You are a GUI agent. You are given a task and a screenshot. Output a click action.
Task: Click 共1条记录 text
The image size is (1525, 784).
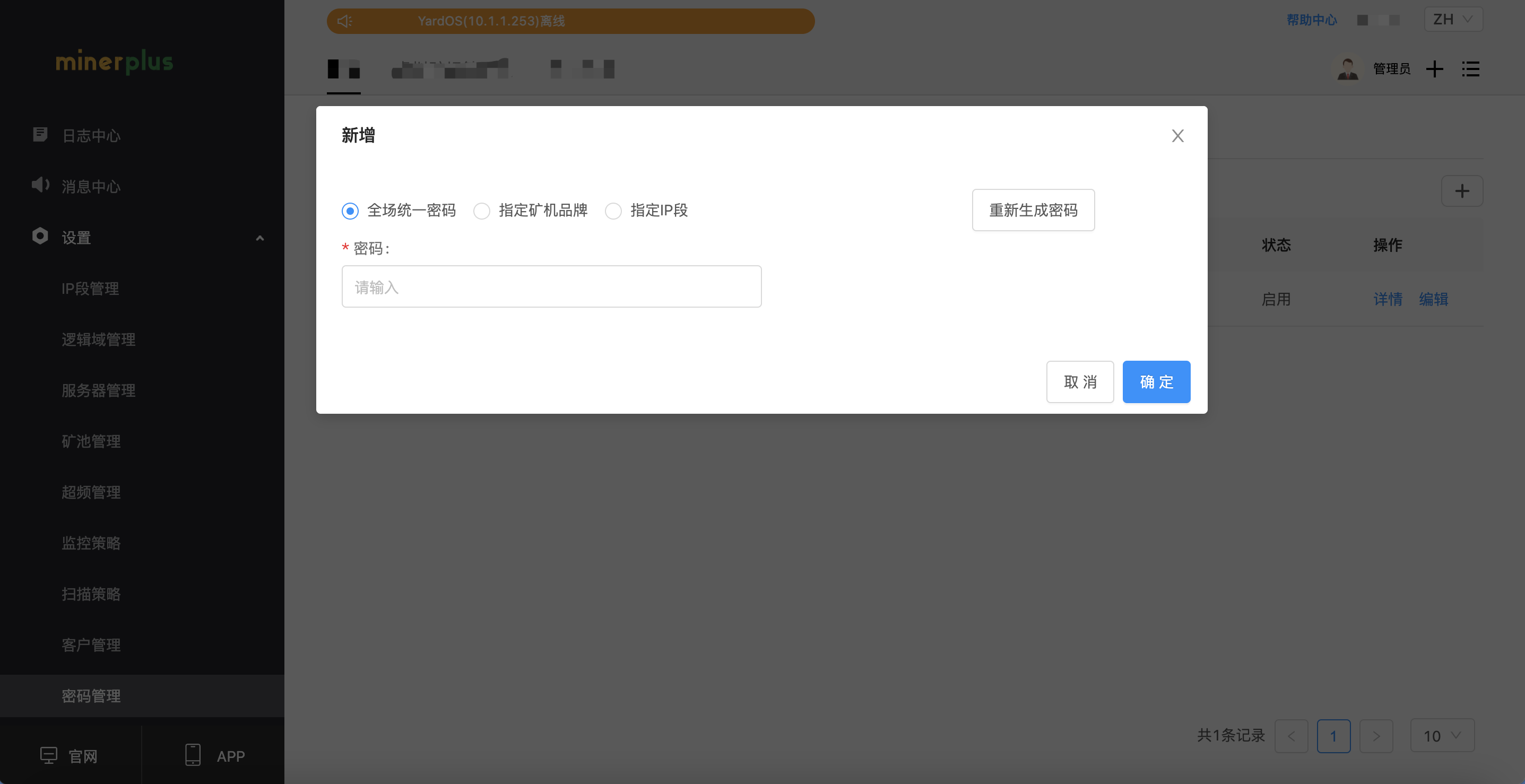click(x=1231, y=736)
